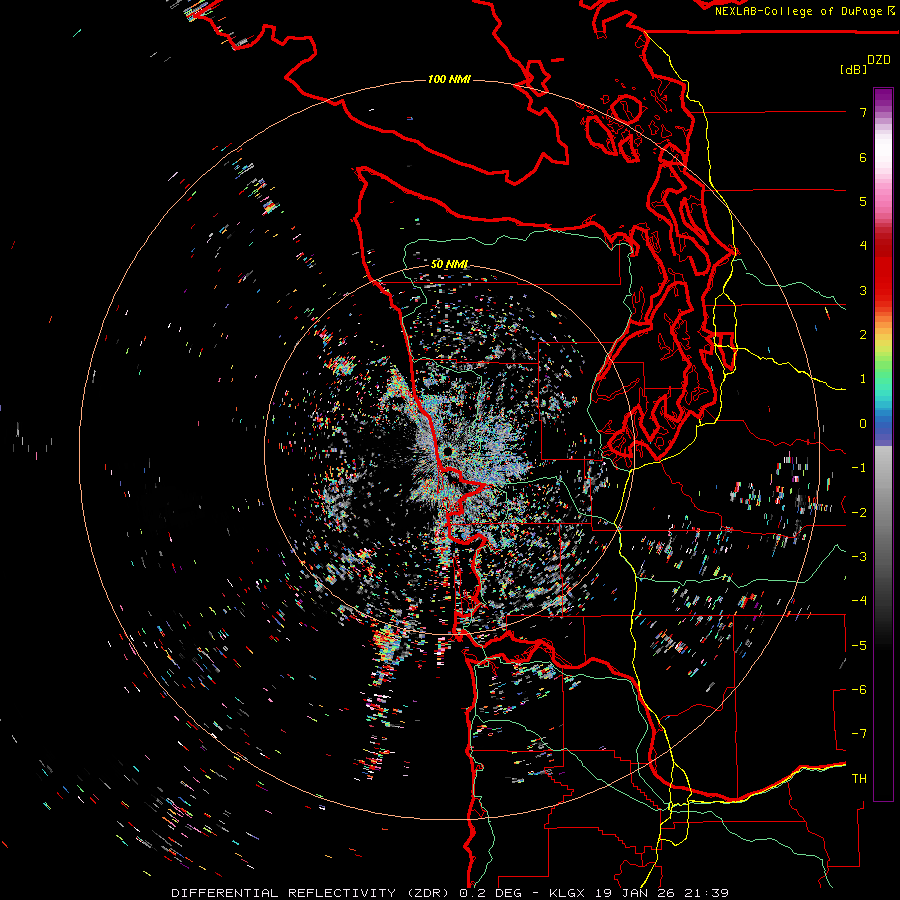
Task: Click DIFFERENTIAL REFLECTIVITY (ZDR) in the caption
Action: pyautogui.click(x=312, y=893)
